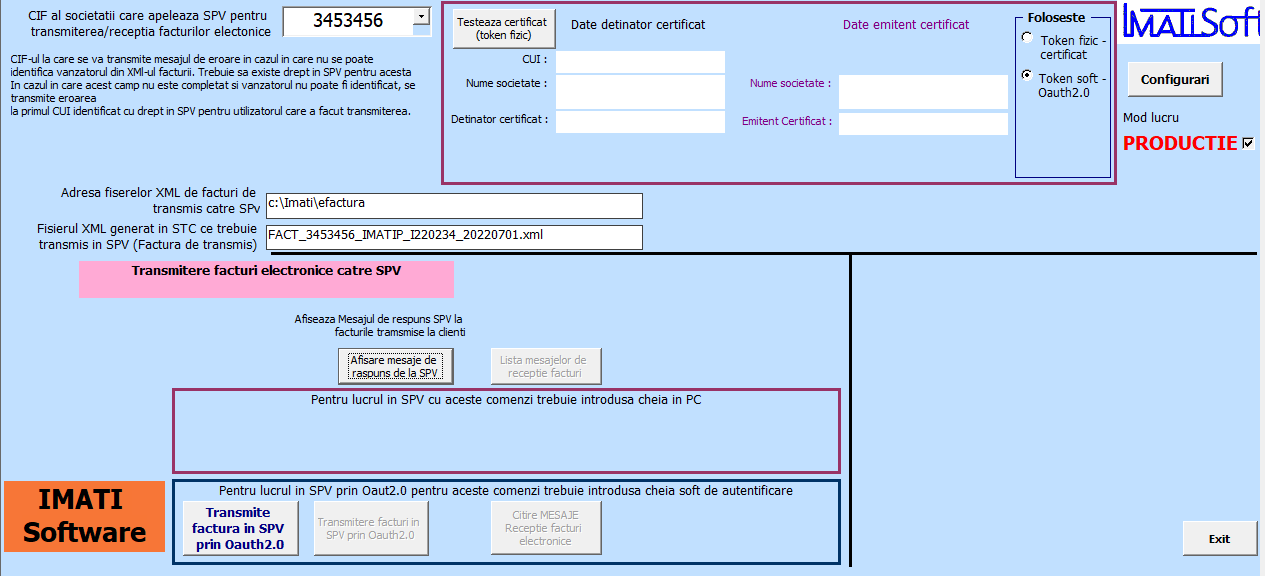Image resolution: width=1265 pixels, height=576 pixels.
Task: Click the label CIF al societatii care apeleaza SPV
Action: [150, 24]
